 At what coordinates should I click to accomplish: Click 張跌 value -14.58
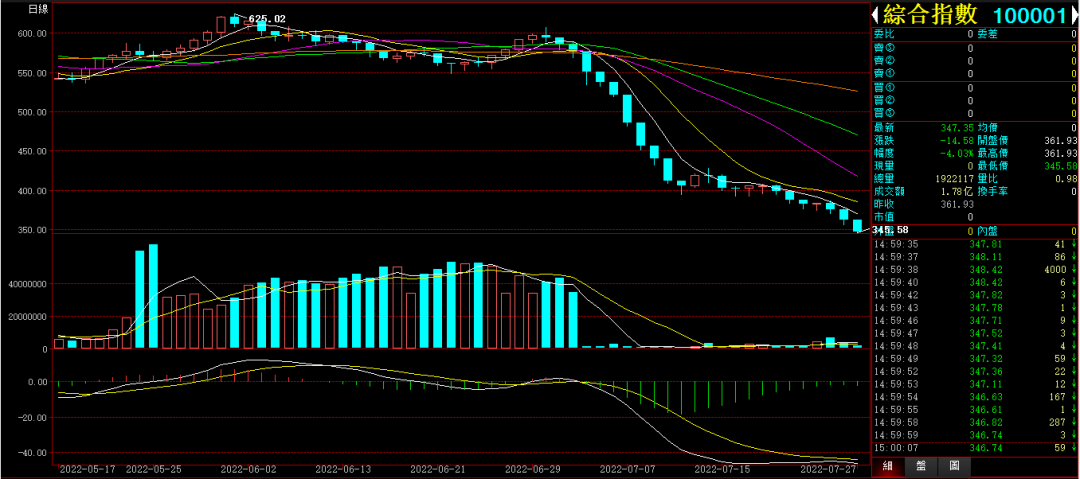(x=957, y=140)
